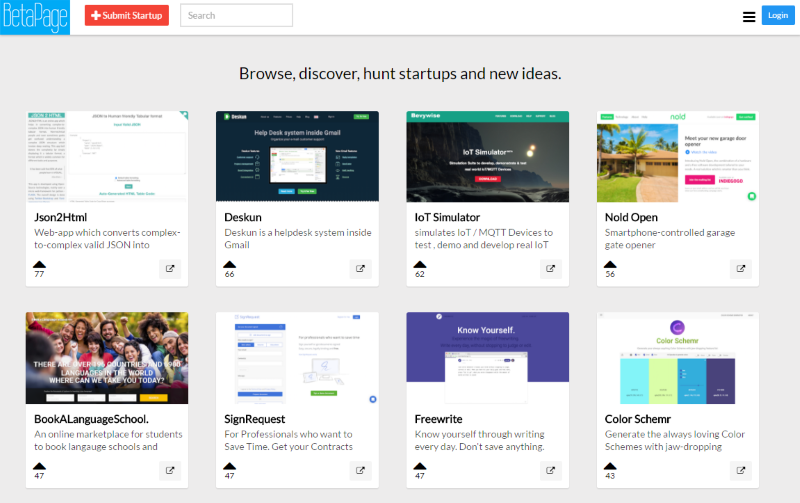Open the Freewrite screenshot thumbnail

[488, 358]
